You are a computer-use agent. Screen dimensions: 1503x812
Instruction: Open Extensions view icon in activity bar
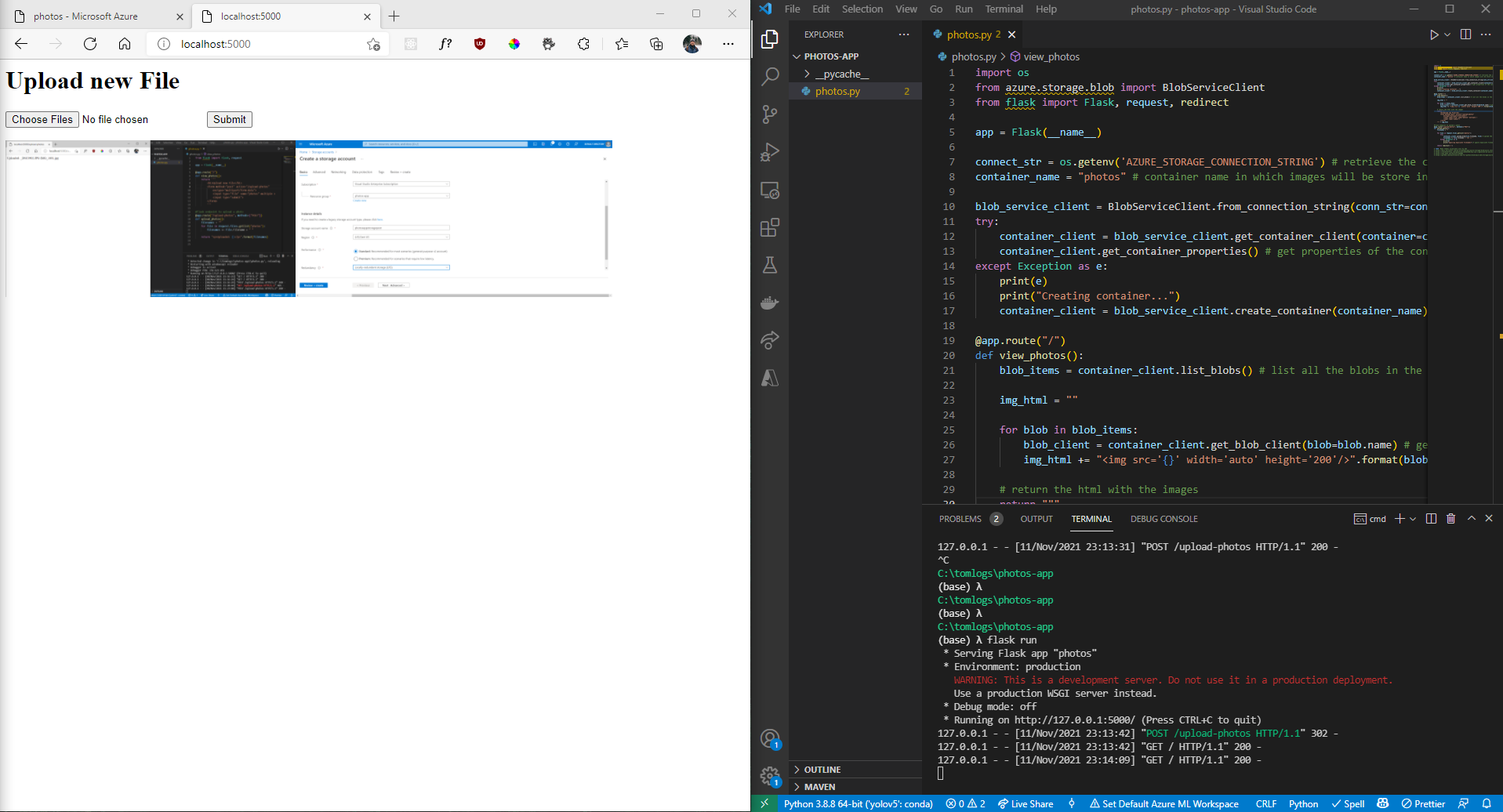770,227
